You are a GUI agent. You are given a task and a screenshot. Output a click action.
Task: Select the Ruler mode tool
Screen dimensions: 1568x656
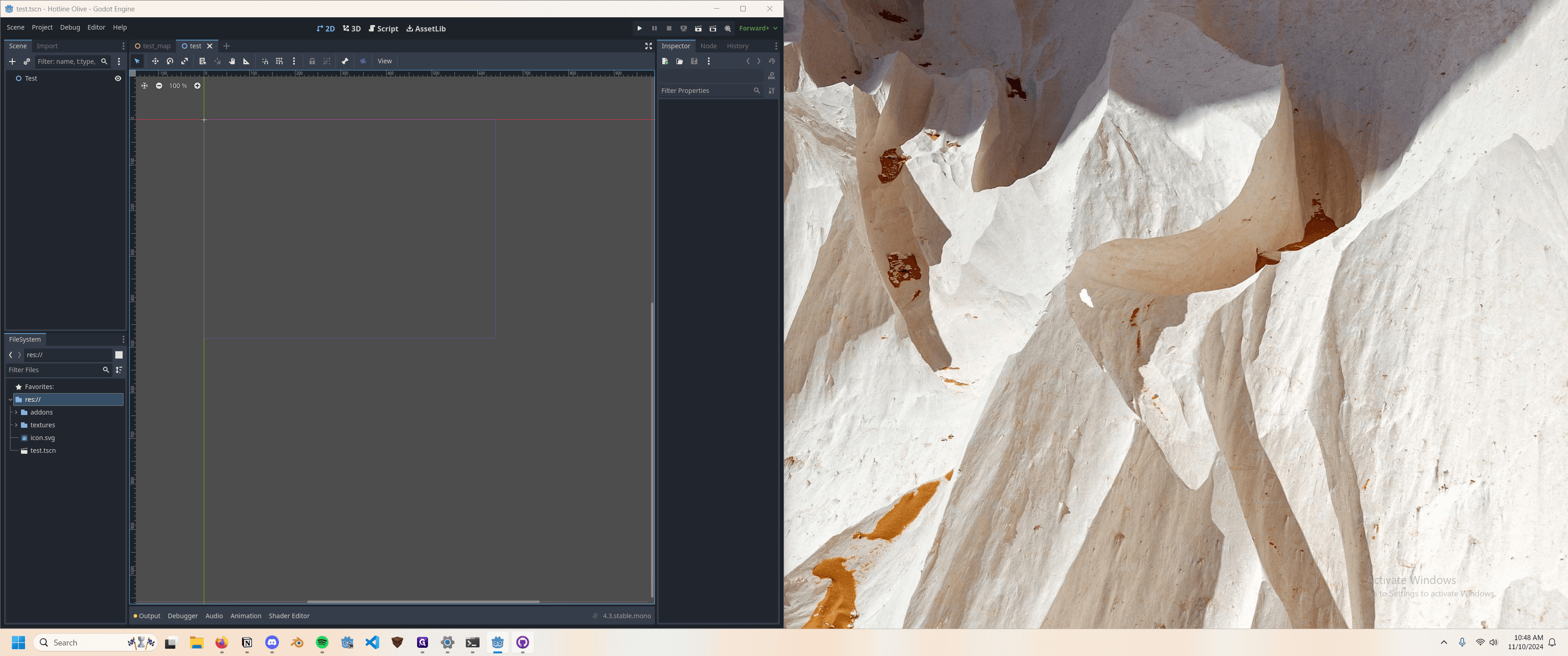[247, 61]
